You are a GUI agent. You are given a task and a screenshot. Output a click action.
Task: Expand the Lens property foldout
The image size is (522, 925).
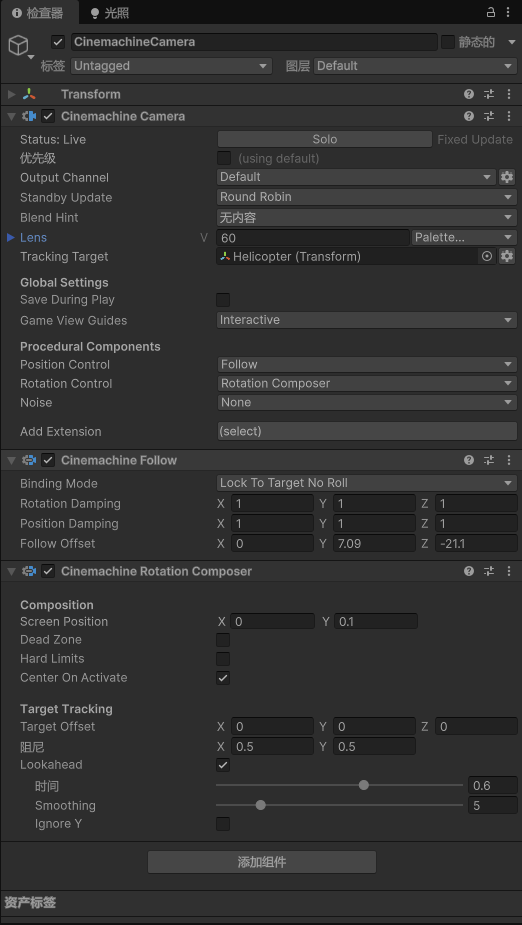point(11,237)
